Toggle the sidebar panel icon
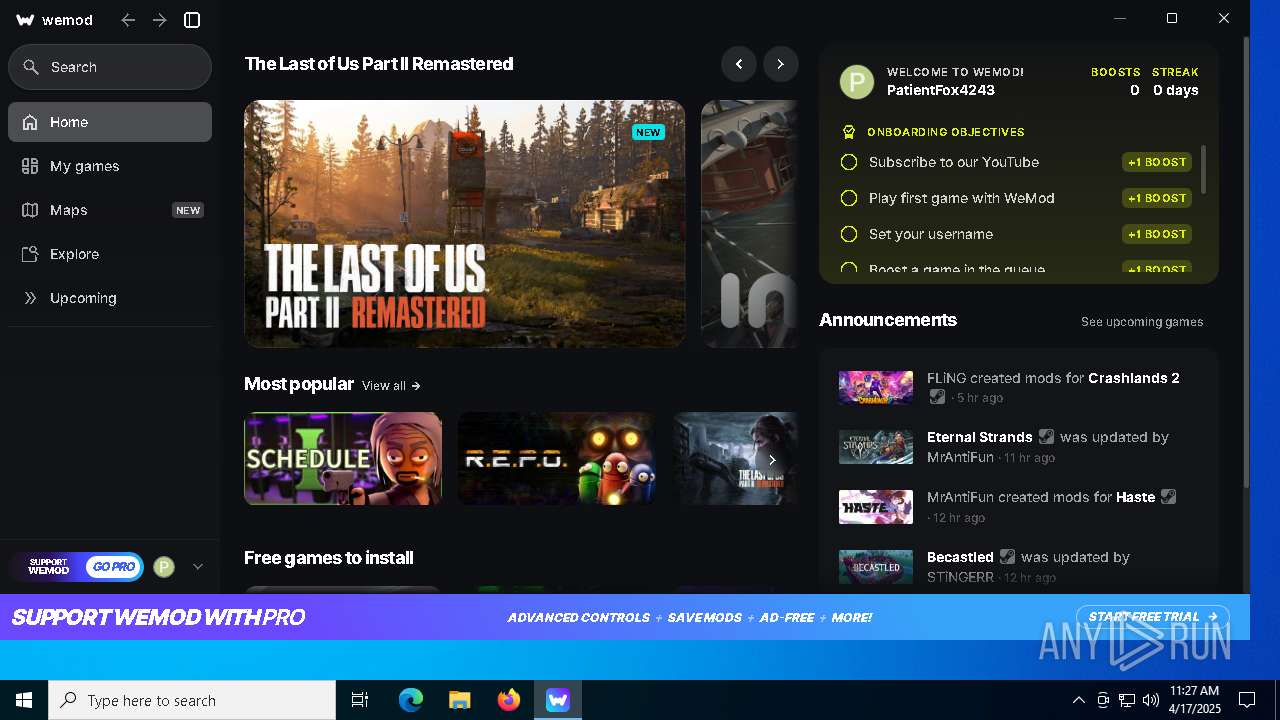 (193, 20)
